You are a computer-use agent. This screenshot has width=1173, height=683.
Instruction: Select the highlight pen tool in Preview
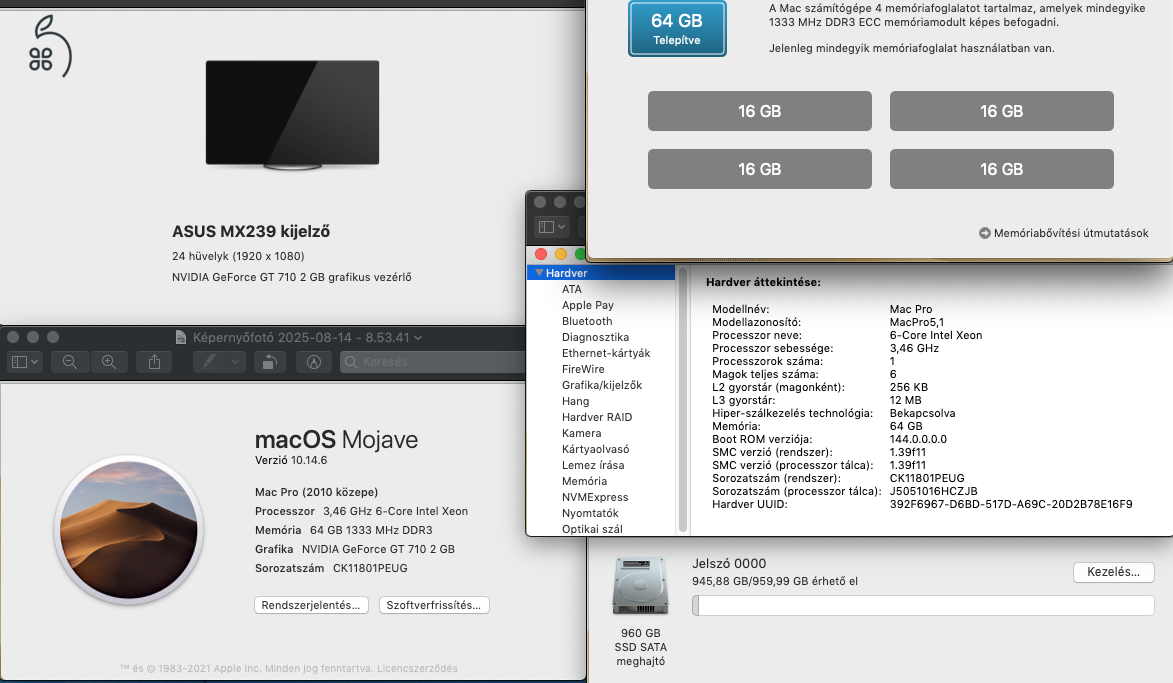pyautogui.click(x=210, y=362)
